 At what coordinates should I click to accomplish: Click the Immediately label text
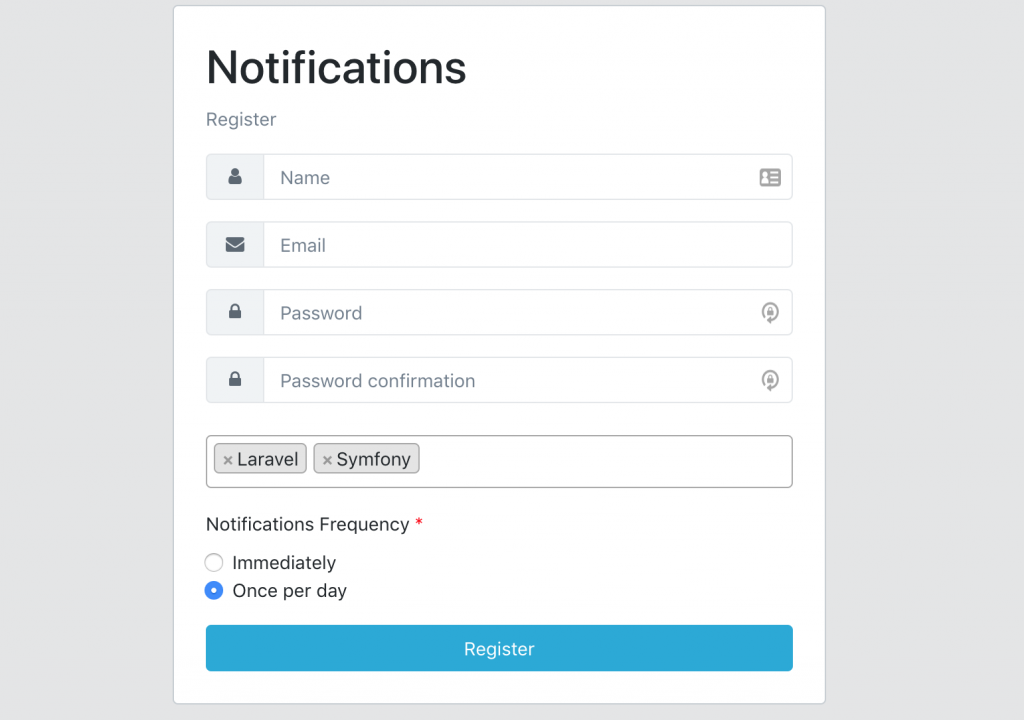[x=284, y=563]
